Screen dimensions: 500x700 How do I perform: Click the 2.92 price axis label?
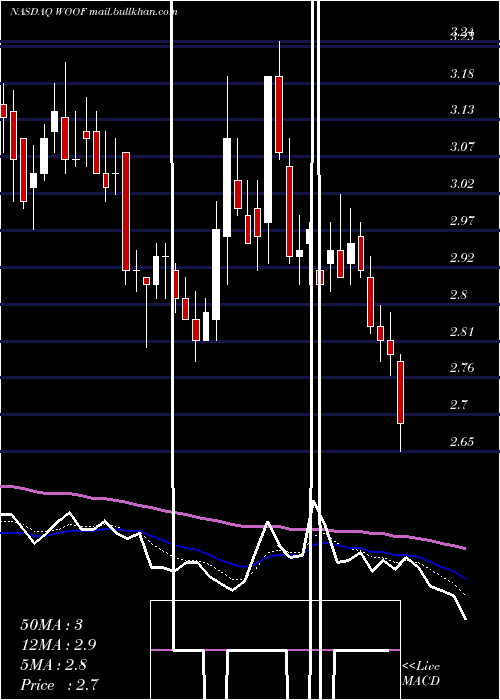click(x=462, y=258)
